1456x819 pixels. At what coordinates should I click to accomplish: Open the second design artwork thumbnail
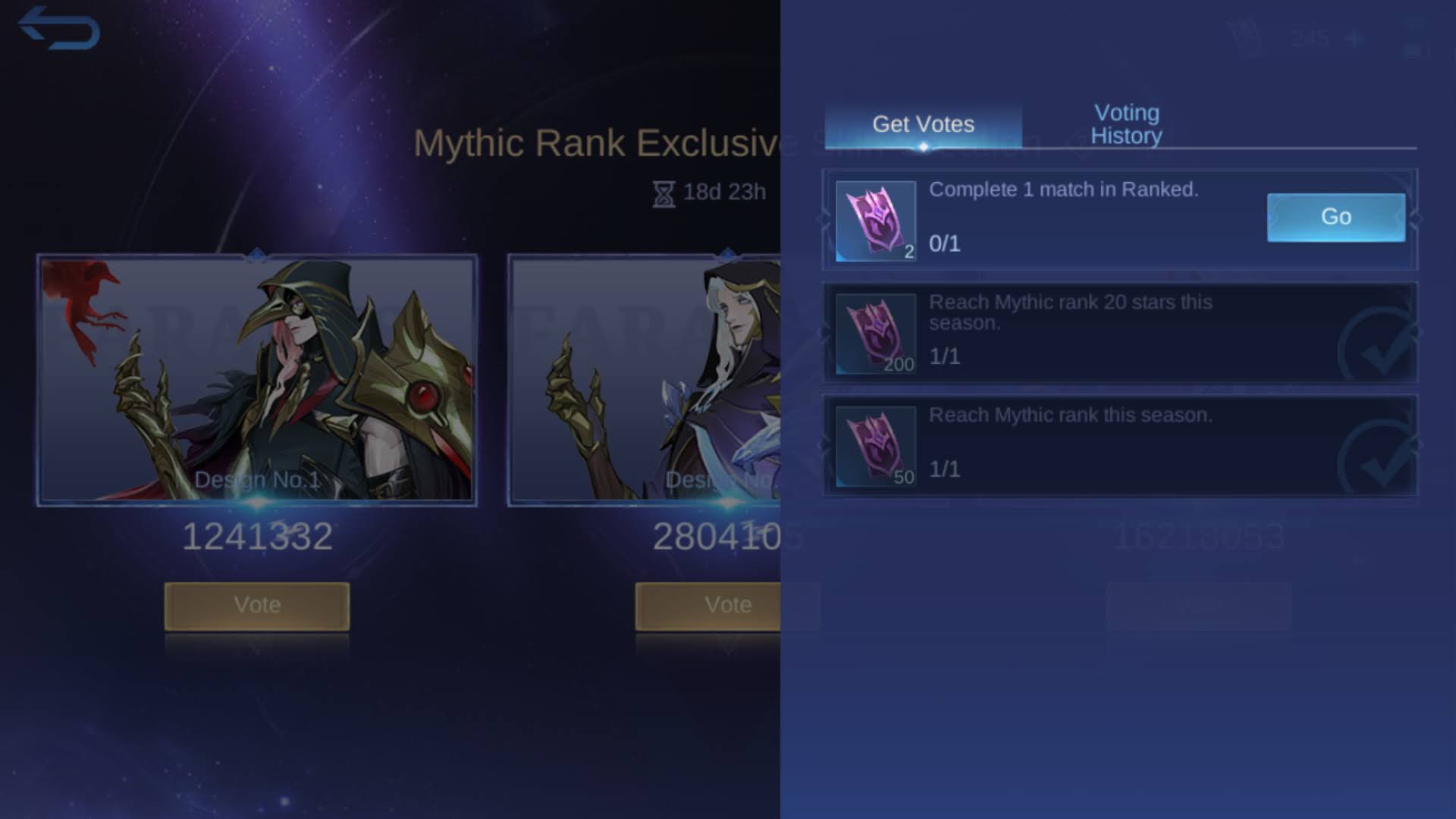(645, 380)
